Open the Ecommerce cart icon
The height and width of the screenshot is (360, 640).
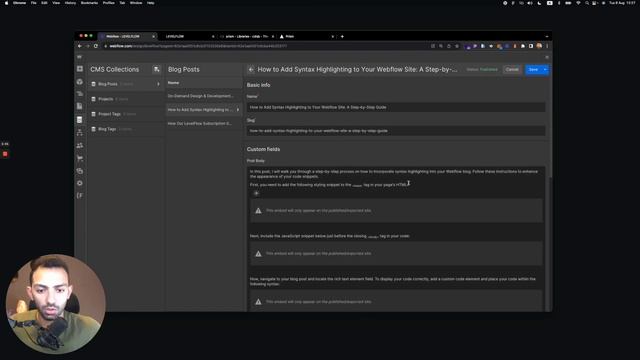tap(80, 158)
